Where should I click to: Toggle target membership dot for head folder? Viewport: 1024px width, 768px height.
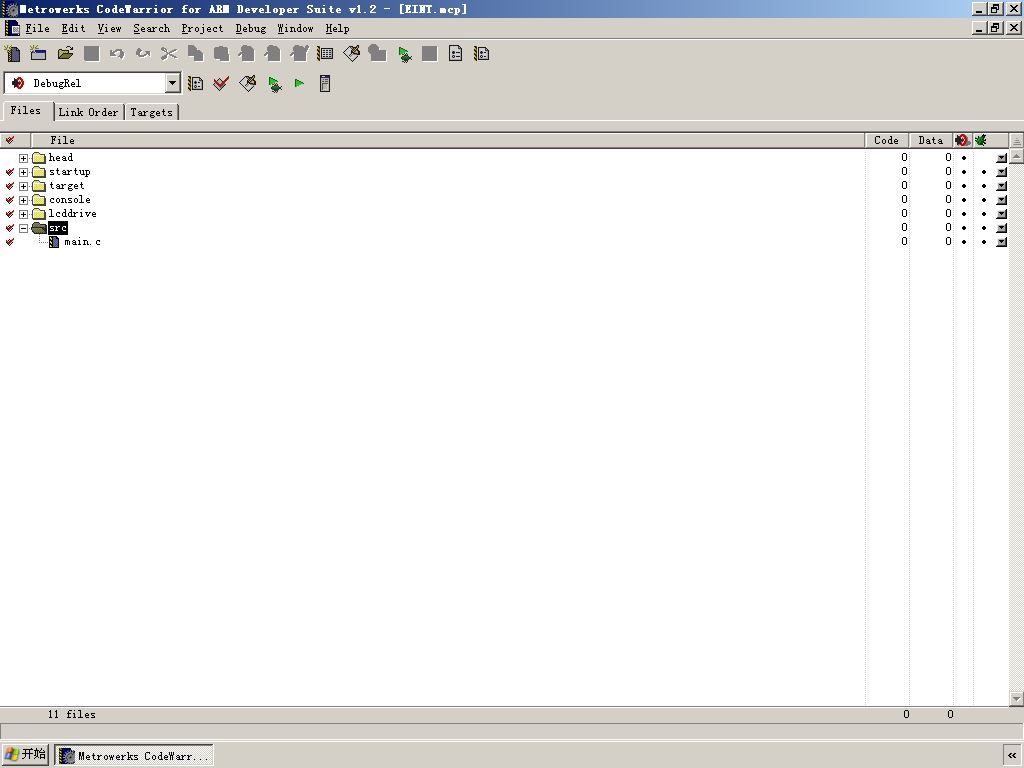(x=963, y=157)
